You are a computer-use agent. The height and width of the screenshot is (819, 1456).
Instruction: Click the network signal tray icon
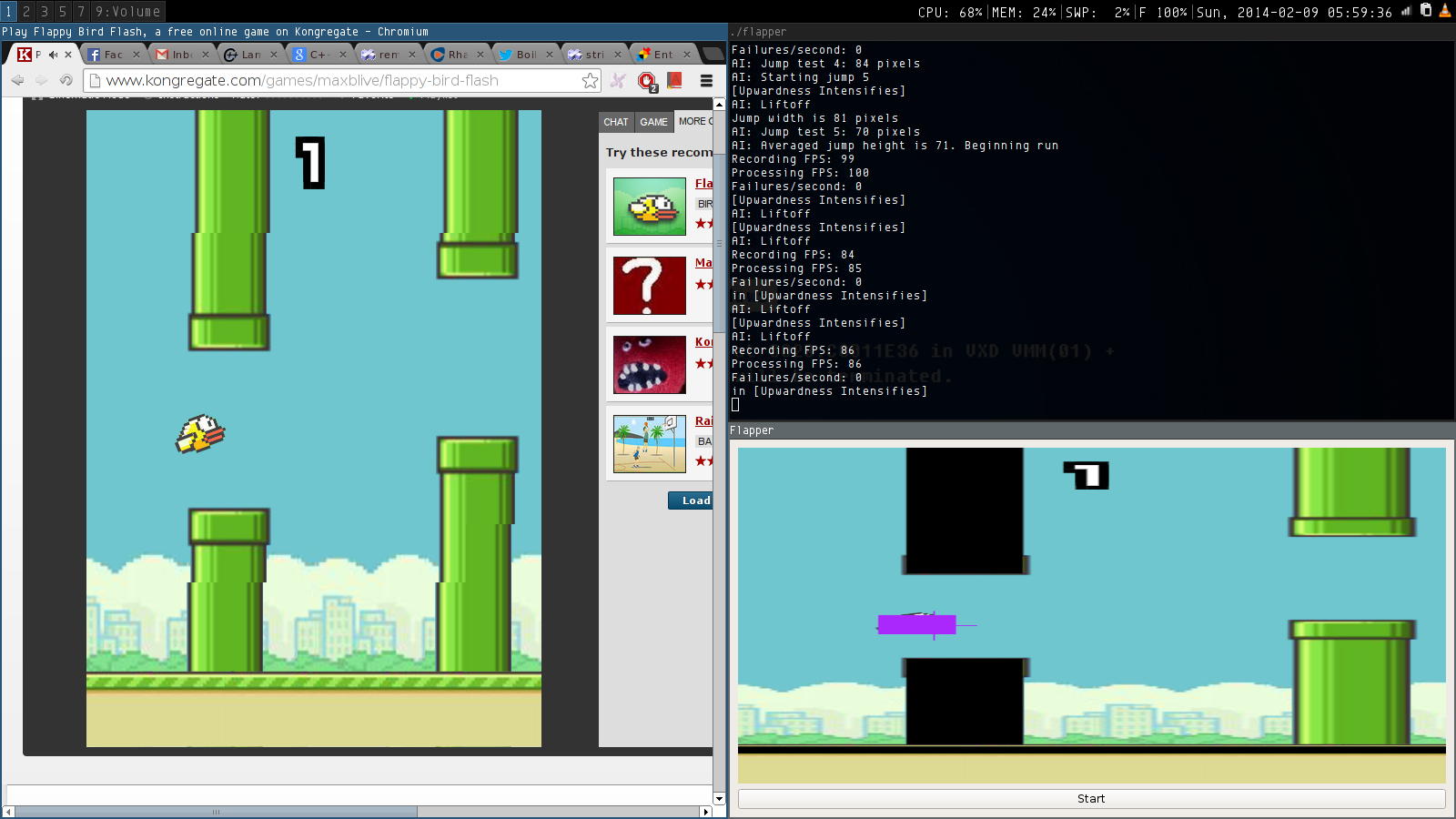(x=1406, y=11)
